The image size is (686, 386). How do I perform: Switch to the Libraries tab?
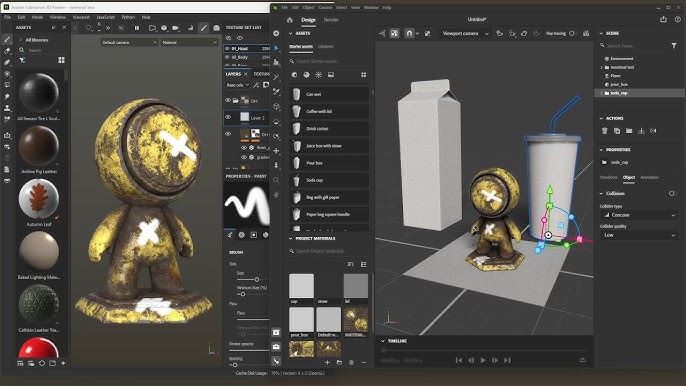pos(326,46)
